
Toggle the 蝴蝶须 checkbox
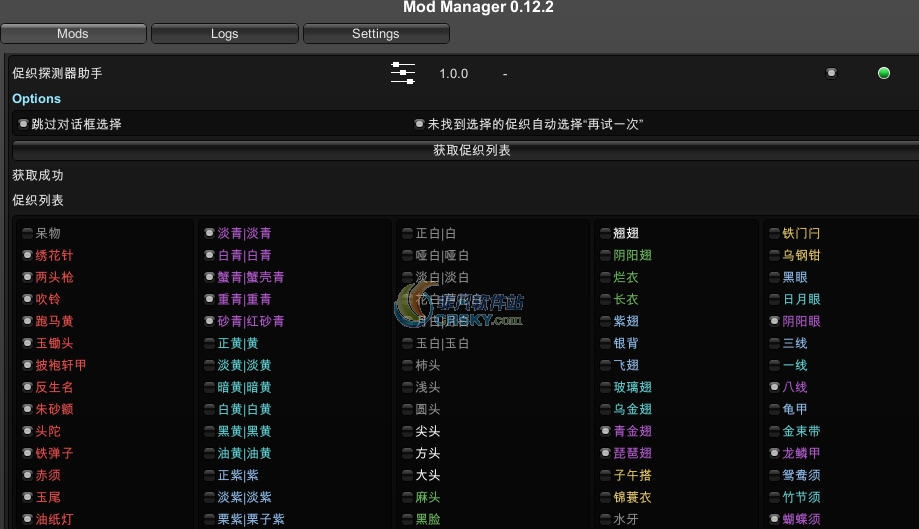coord(774,519)
